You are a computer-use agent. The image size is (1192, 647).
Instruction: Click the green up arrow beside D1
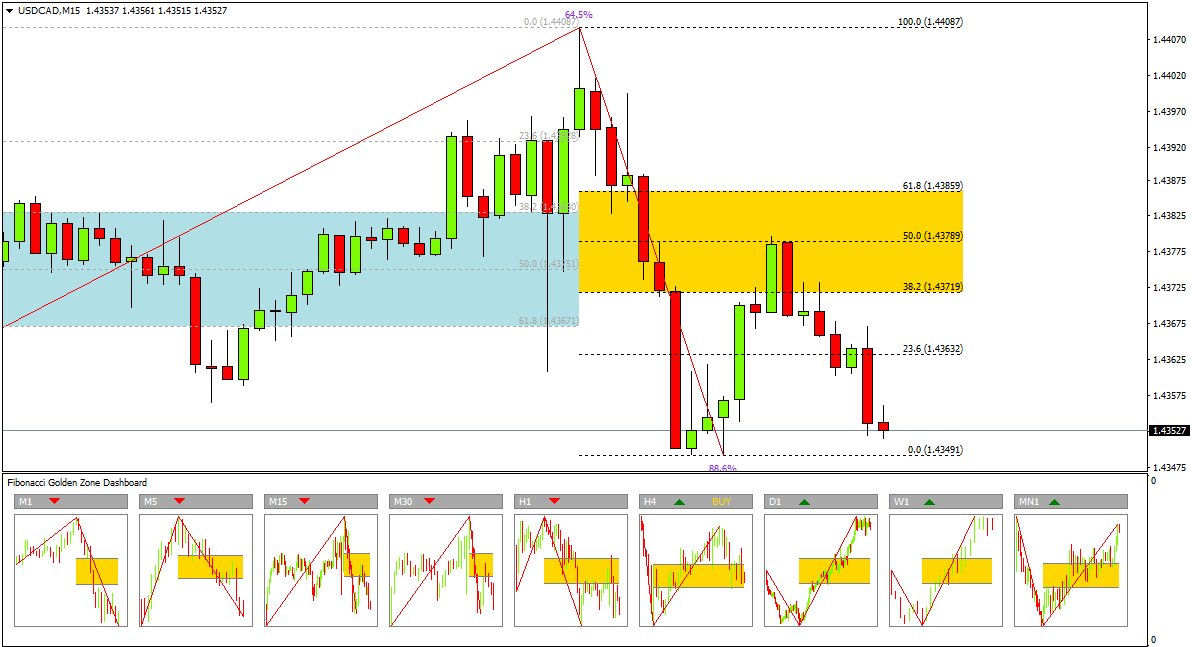tap(804, 501)
